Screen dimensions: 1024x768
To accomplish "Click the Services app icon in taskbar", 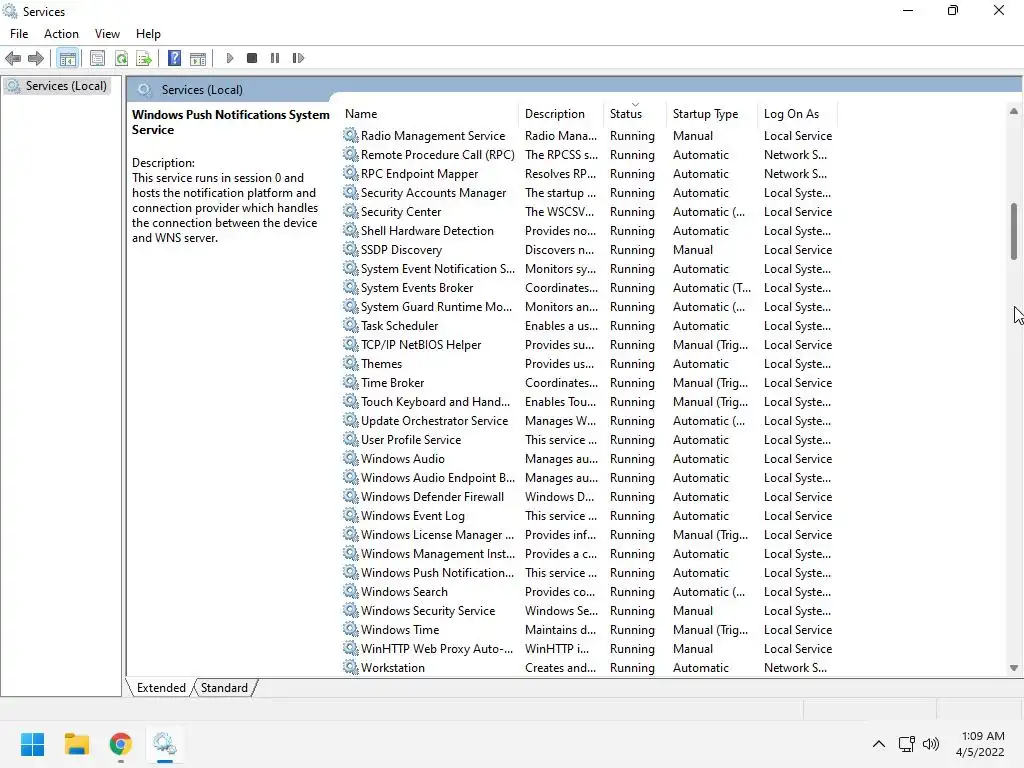I will [165, 744].
